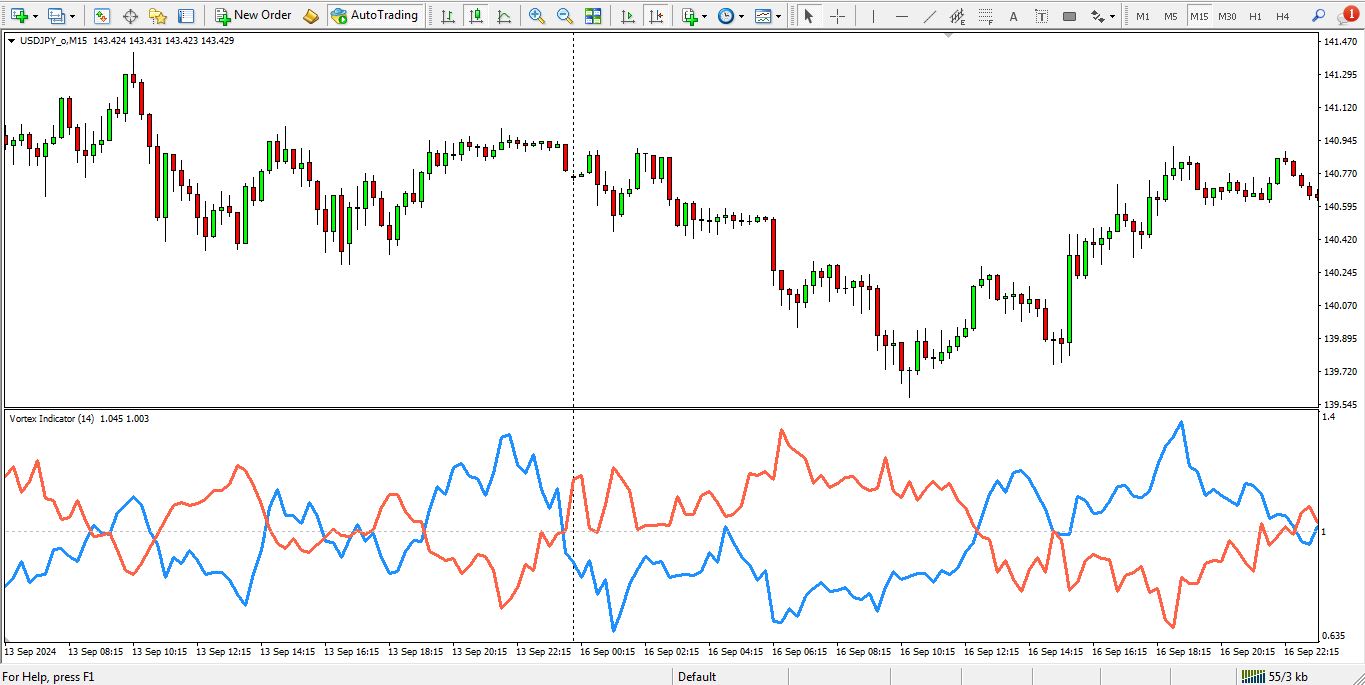Open the Navigator favorites folder icon
This screenshot has height=685, width=1365.
[158, 16]
